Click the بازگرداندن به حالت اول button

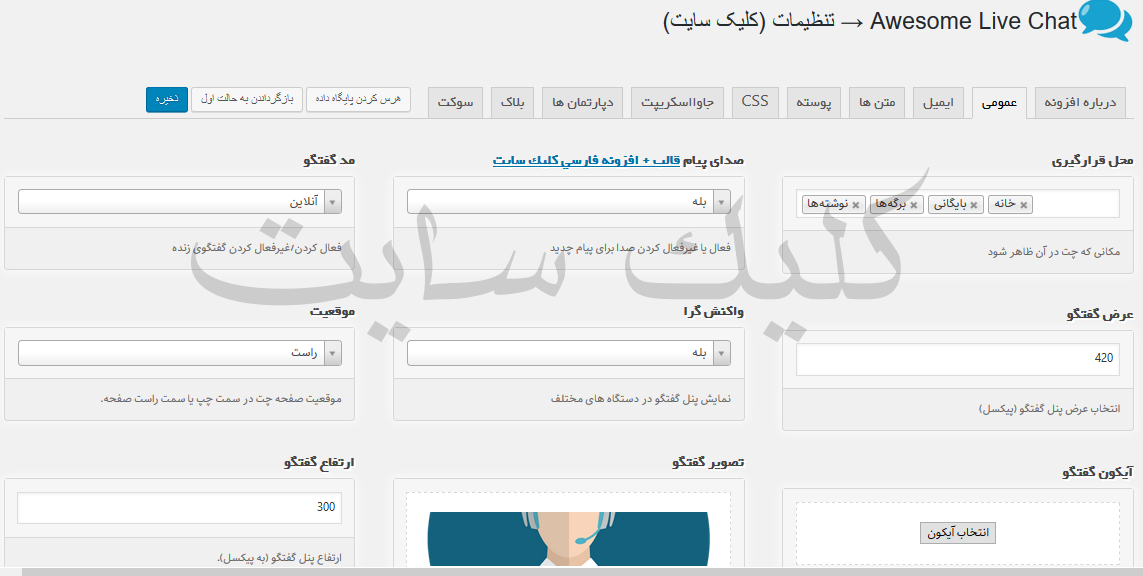click(247, 99)
